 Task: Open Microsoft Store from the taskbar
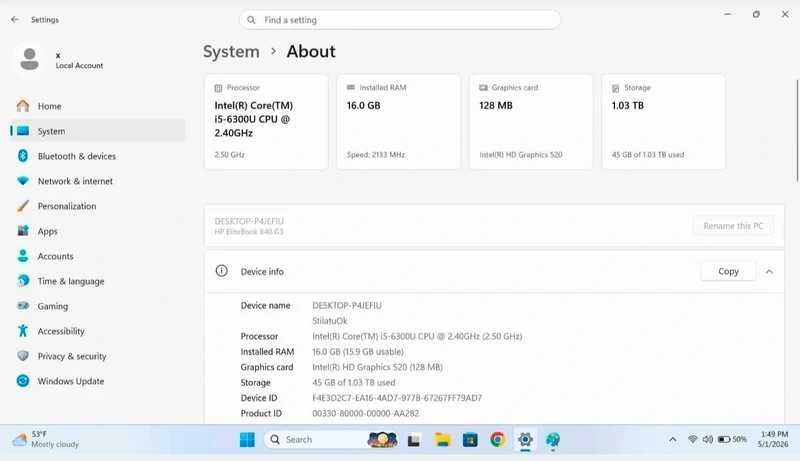click(470, 440)
